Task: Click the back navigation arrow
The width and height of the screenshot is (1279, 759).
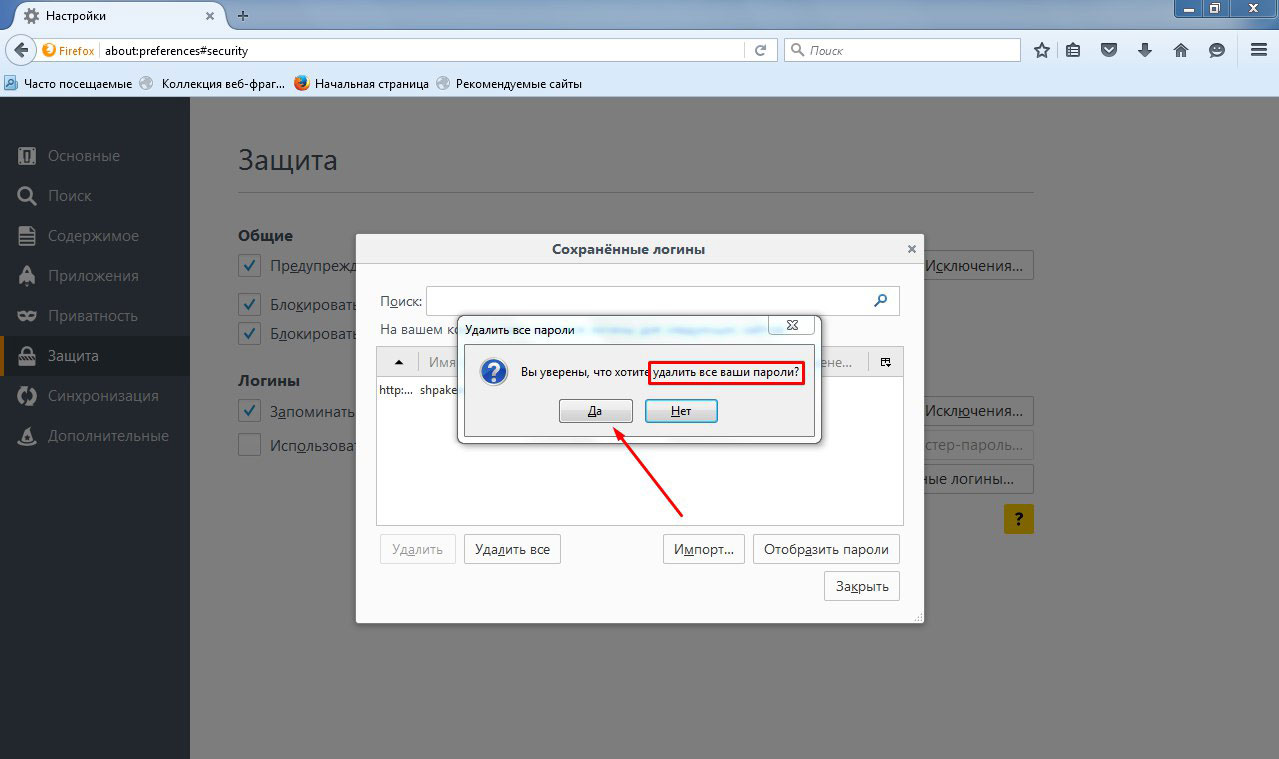Action: pyautogui.click(x=22, y=50)
